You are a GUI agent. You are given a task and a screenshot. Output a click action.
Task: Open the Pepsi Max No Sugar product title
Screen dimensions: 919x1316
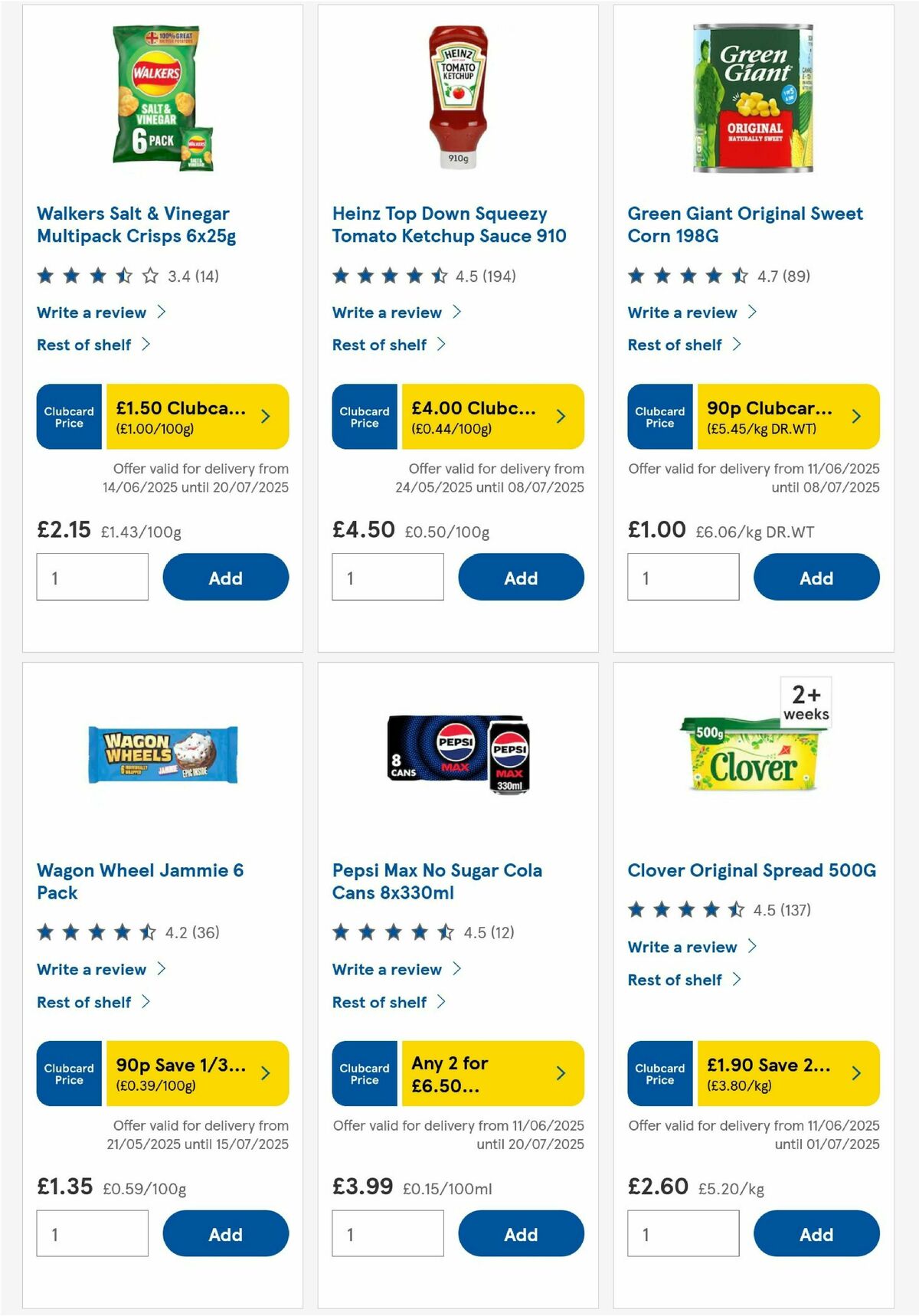pyautogui.click(x=437, y=881)
